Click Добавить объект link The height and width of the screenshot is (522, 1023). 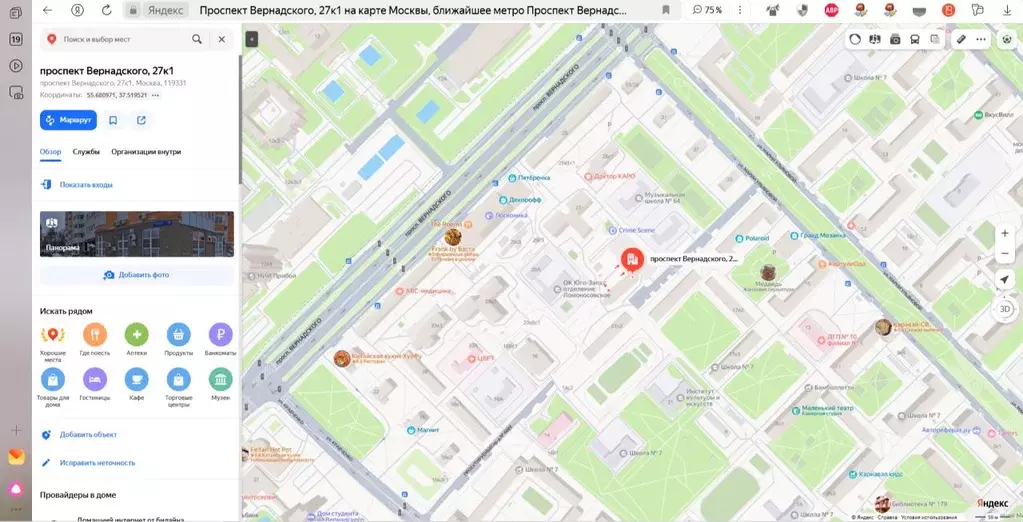88,435
